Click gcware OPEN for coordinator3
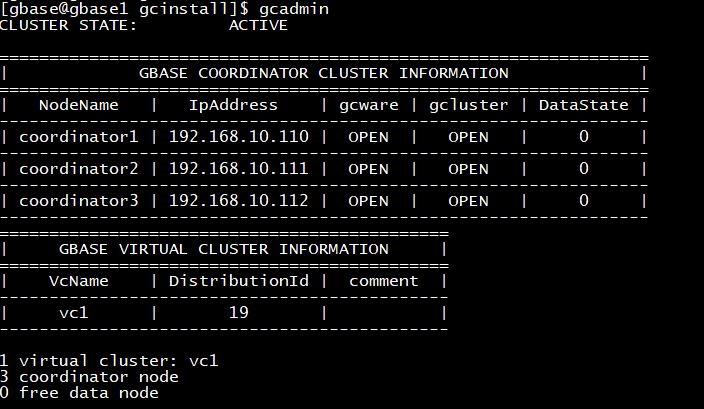Viewport: 704px width, 409px height. [369, 200]
